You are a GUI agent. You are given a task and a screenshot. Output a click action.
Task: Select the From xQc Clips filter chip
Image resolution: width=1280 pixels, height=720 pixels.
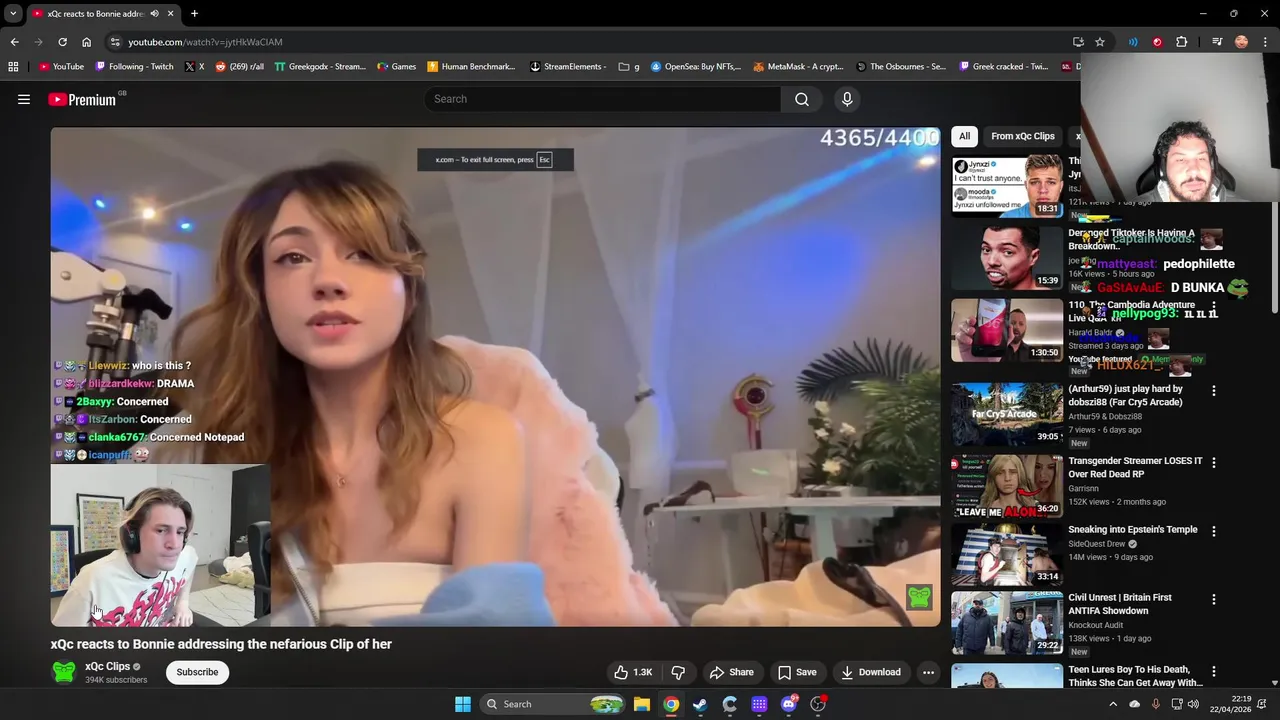pyautogui.click(x=1023, y=136)
